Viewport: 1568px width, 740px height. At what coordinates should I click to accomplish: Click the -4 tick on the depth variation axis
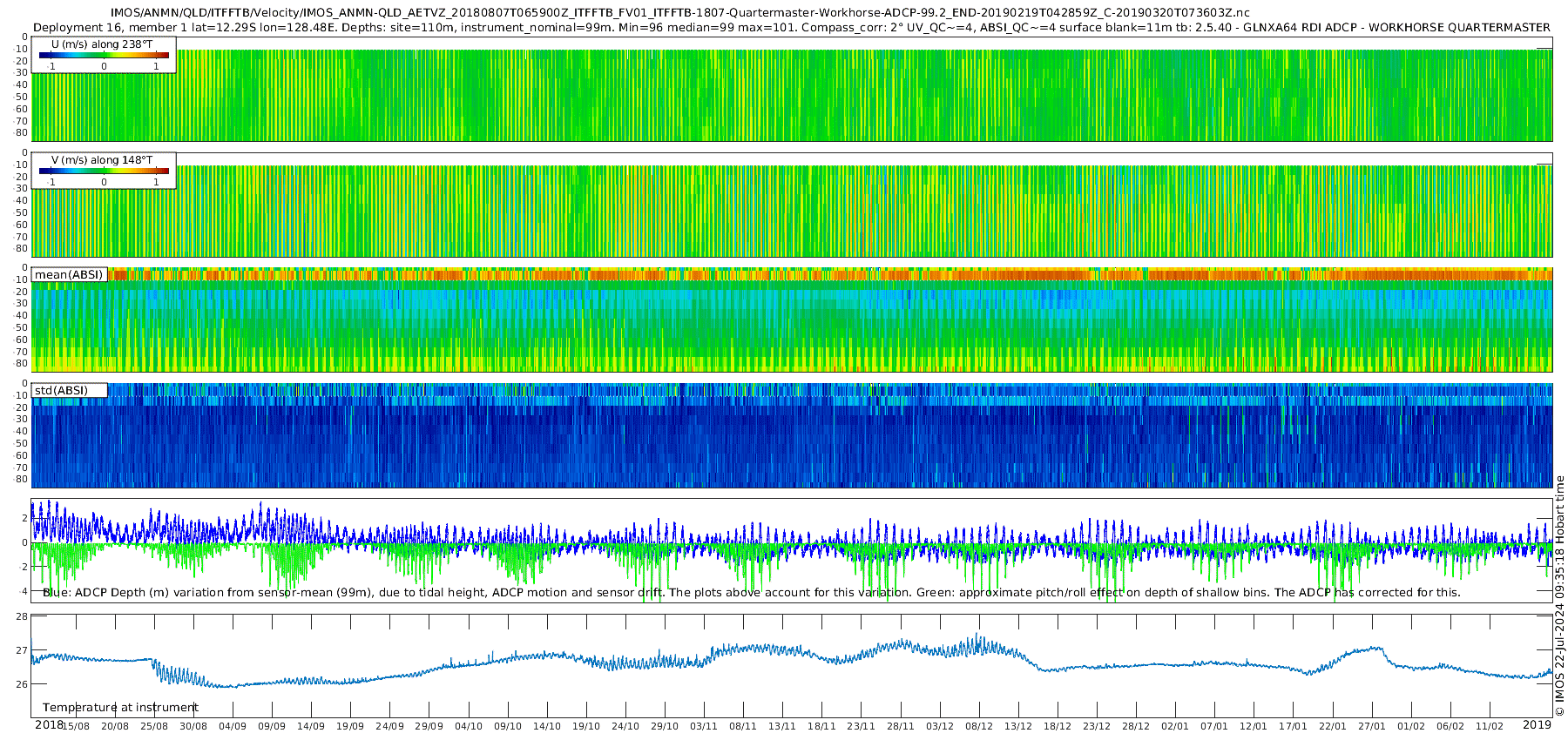click(x=24, y=591)
